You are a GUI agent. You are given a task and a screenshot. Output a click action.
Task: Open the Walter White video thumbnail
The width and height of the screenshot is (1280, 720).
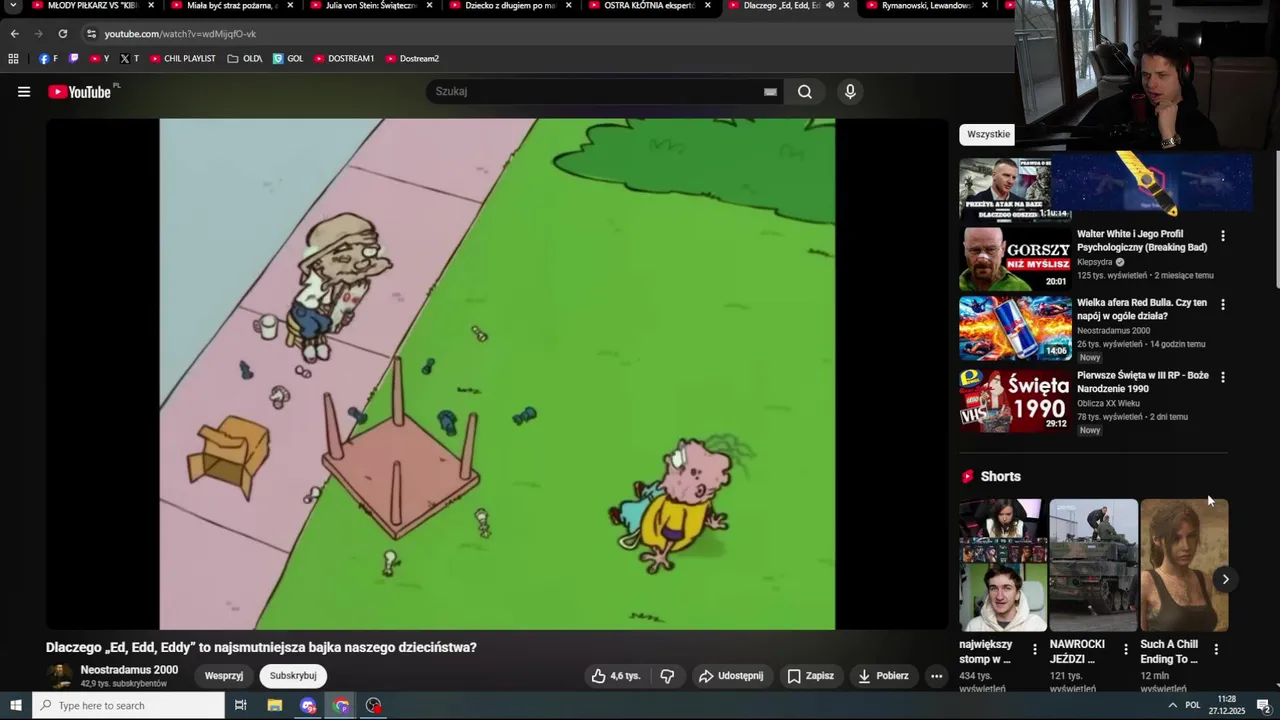pos(1015,259)
